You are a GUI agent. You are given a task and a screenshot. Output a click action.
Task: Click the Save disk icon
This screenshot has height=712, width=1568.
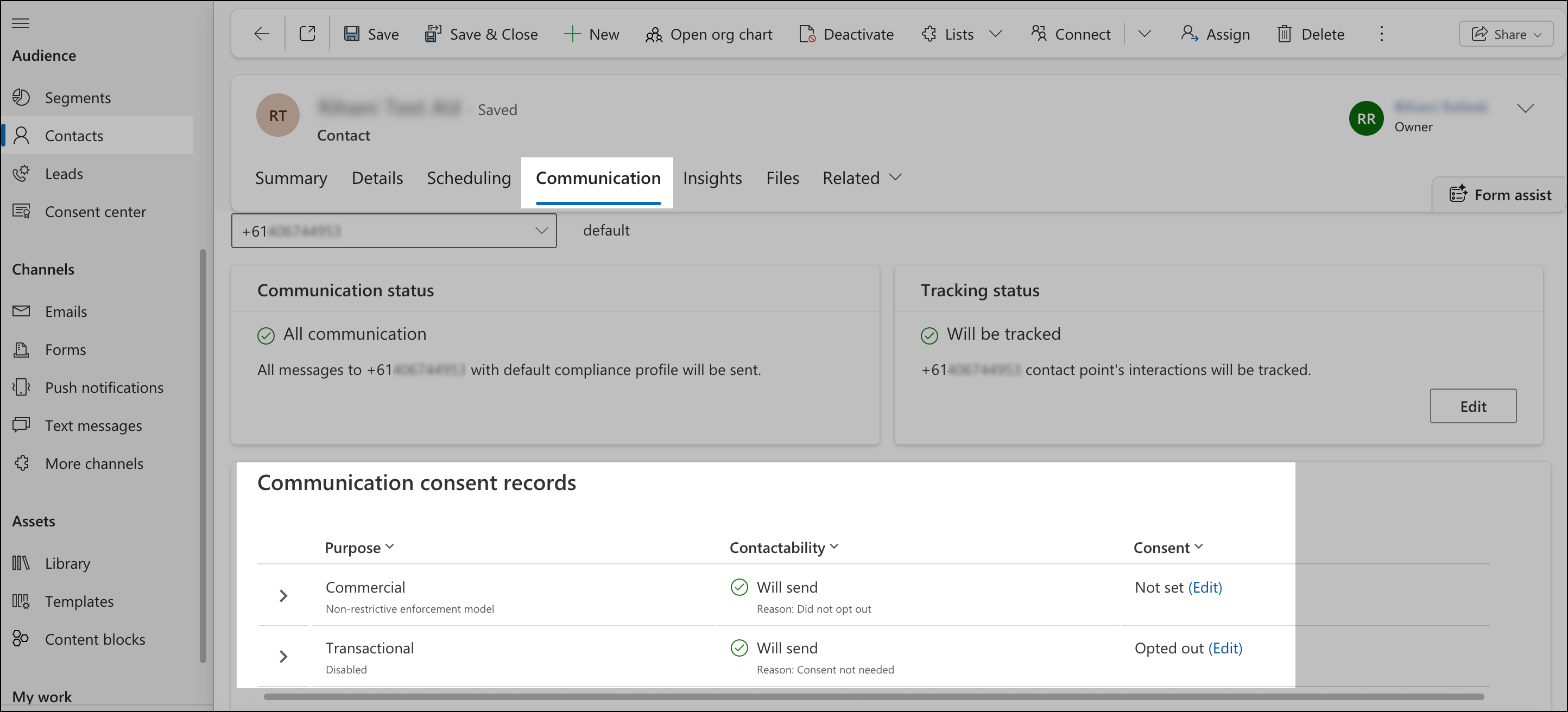pyautogui.click(x=351, y=34)
